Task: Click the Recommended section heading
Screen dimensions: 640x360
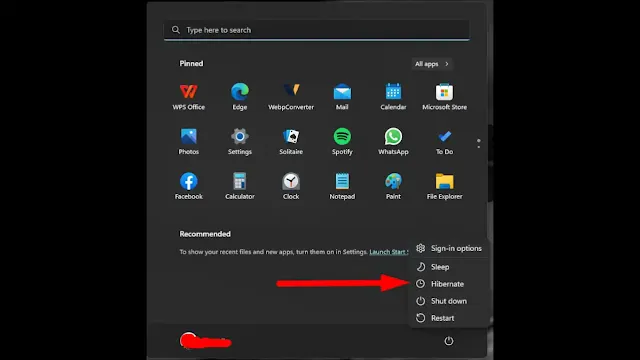Action: (x=205, y=234)
